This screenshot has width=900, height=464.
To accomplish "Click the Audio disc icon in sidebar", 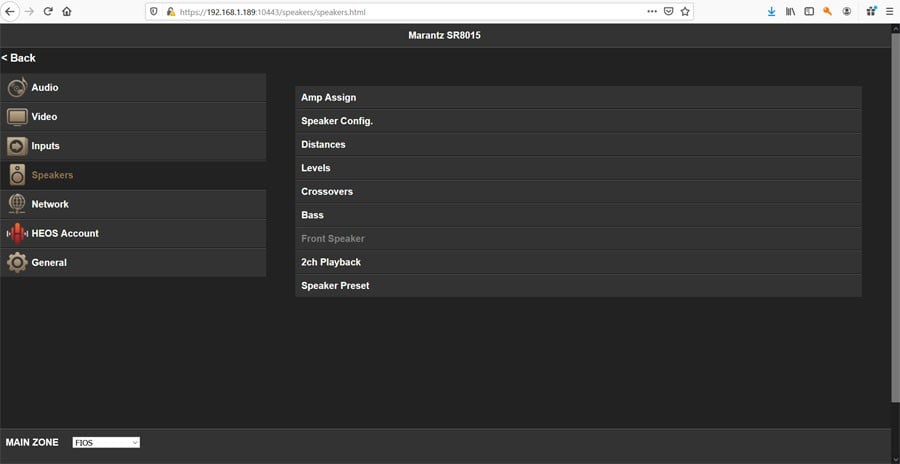I will [x=17, y=88].
